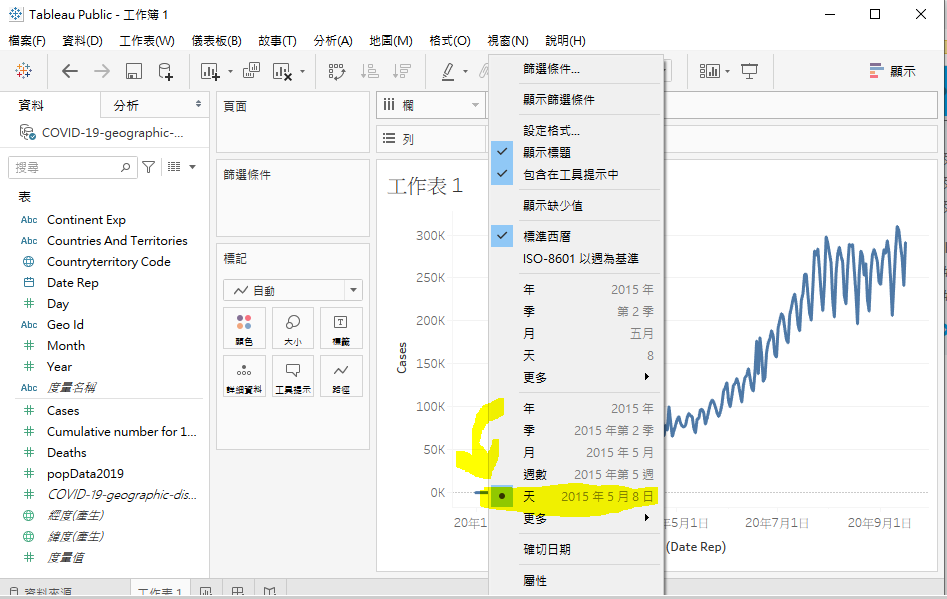Select 天 2015 年 5 月 8 日 option
The image size is (947, 599).
[x=576, y=496]
